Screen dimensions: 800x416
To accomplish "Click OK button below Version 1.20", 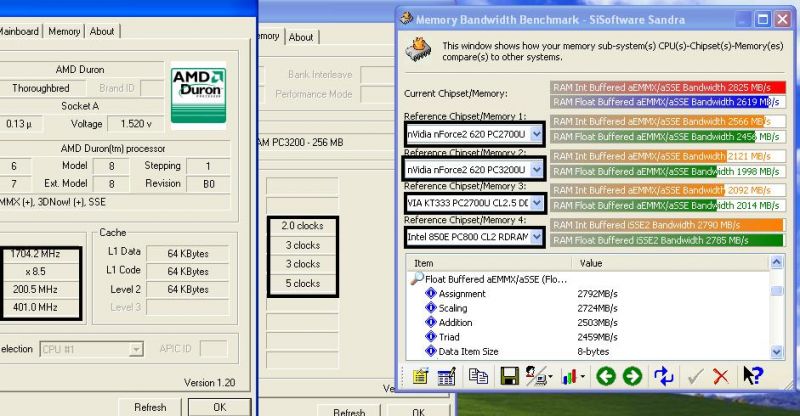I will pos(219,407).
